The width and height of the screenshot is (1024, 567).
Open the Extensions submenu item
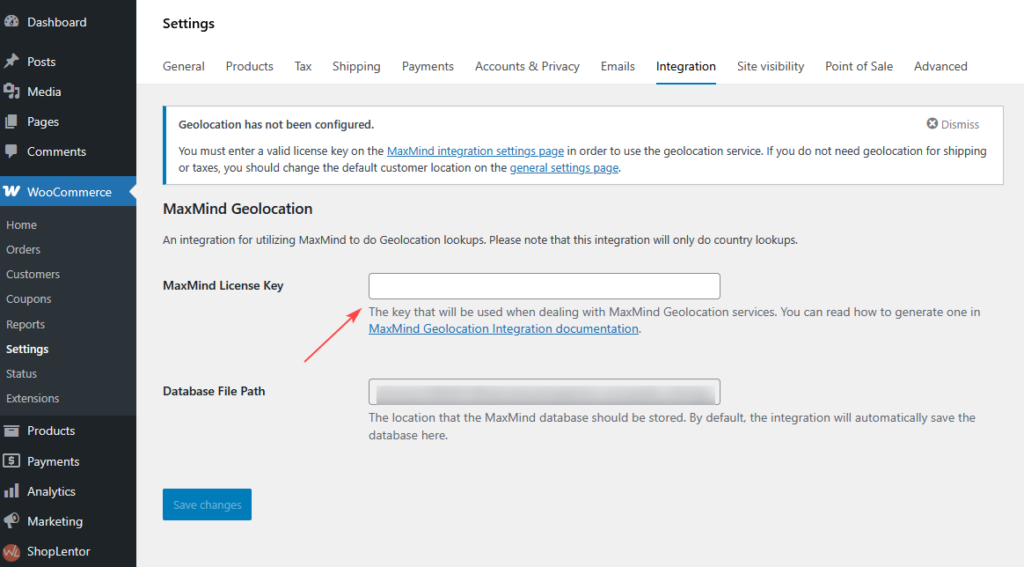click(x=33, y=398)
